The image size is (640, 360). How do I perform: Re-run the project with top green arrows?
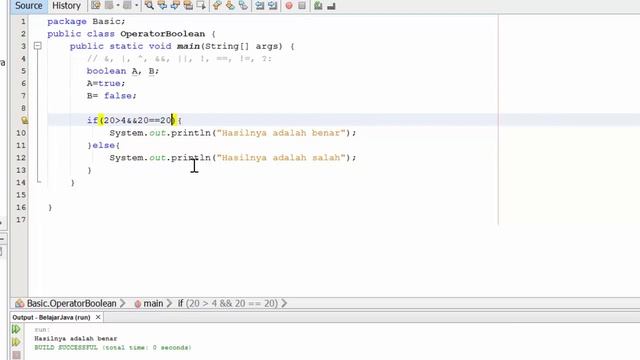16,329
